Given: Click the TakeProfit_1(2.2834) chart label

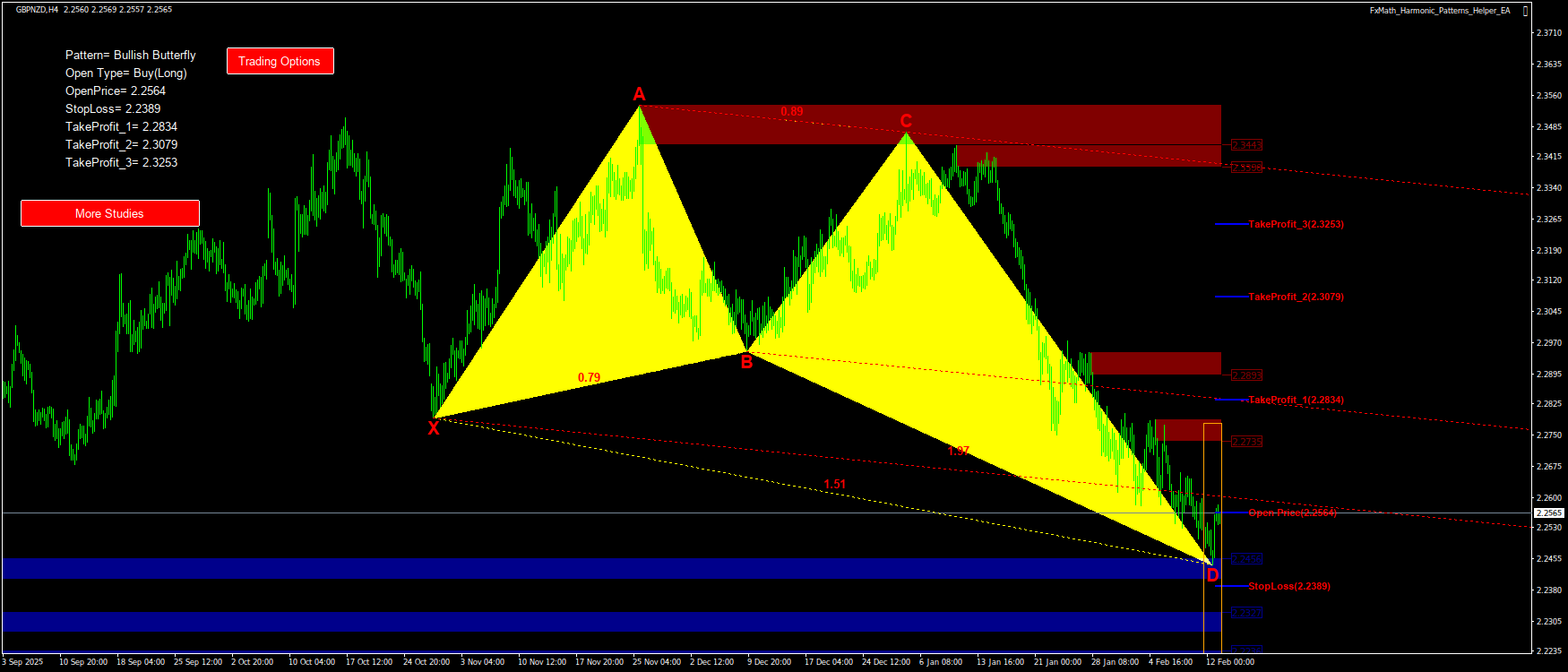Looking at the screenshot, I should pyautogui.click(x=1296, y=400).
